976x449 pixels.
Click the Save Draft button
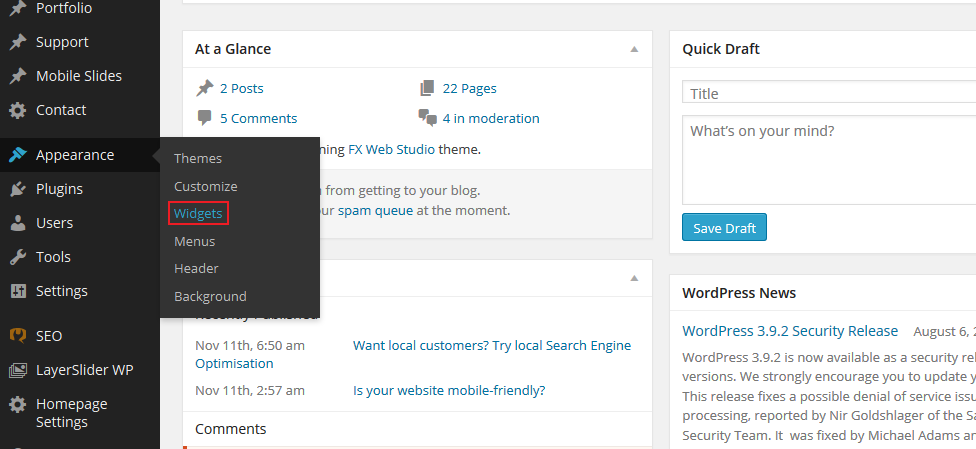click(x=724, y=227)
